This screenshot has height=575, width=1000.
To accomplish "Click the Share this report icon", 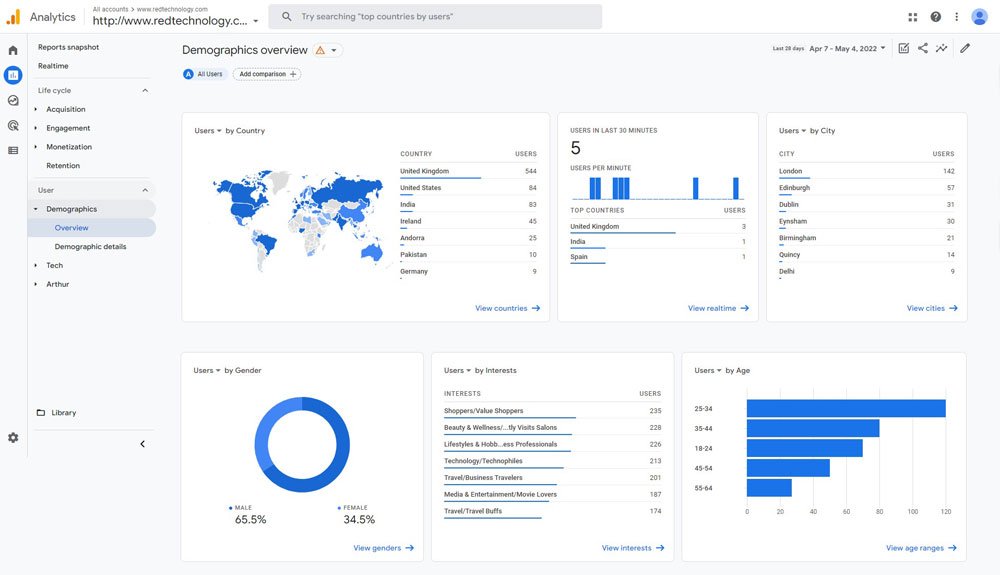I will [x=923, y=48].
